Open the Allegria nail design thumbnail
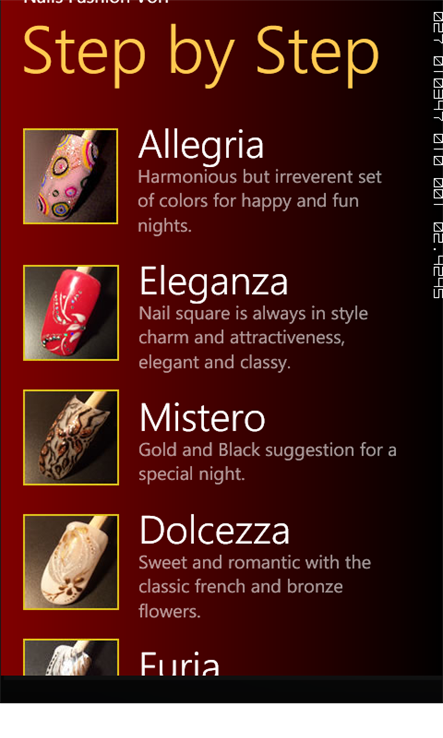Viewport: 443px width, 738px height. [71, 176]
